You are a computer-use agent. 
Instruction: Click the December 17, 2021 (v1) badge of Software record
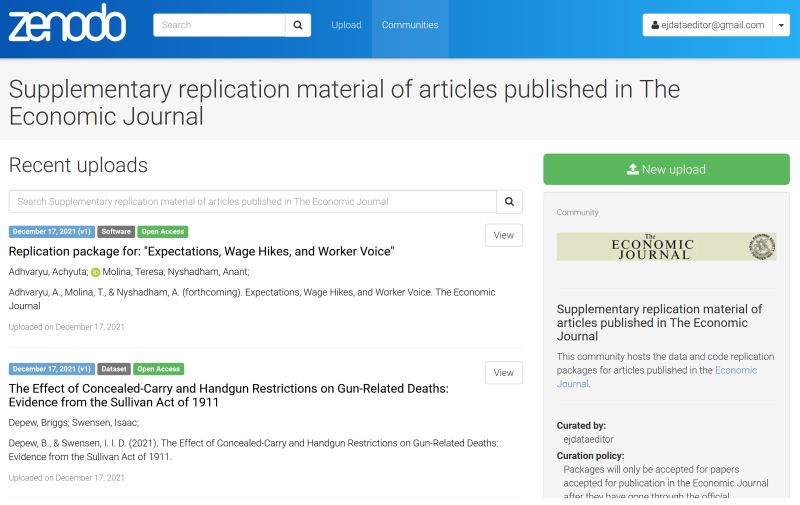tap(52, 232)
